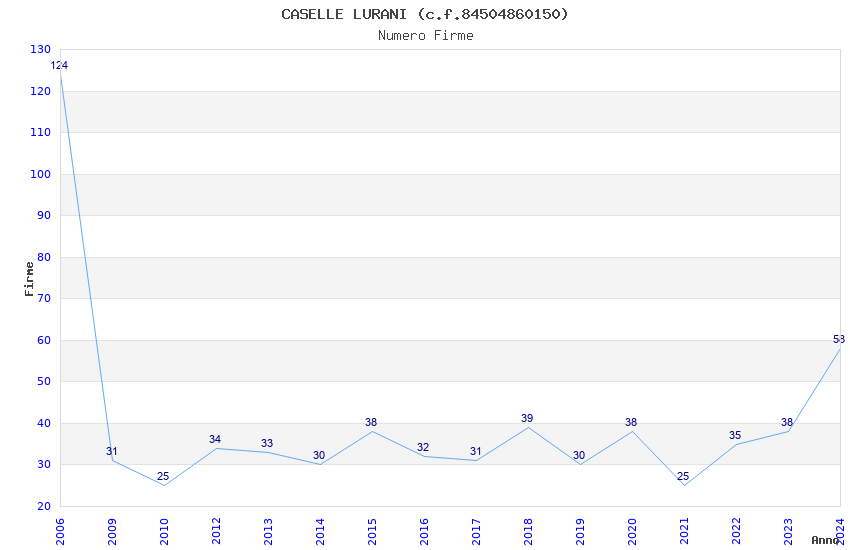
Task: Click the y-axis tick value '110'
Action: pos(41,132)
